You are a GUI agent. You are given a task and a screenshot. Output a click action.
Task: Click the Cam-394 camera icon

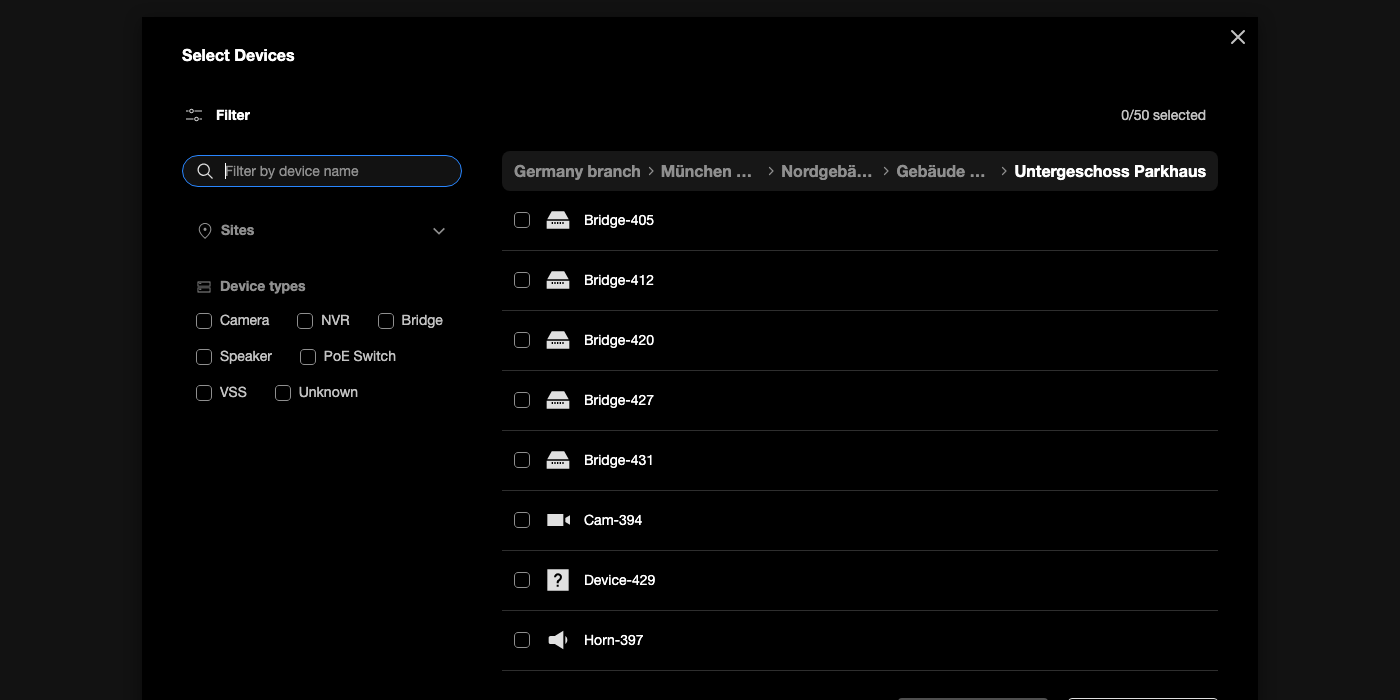point(558,520)
